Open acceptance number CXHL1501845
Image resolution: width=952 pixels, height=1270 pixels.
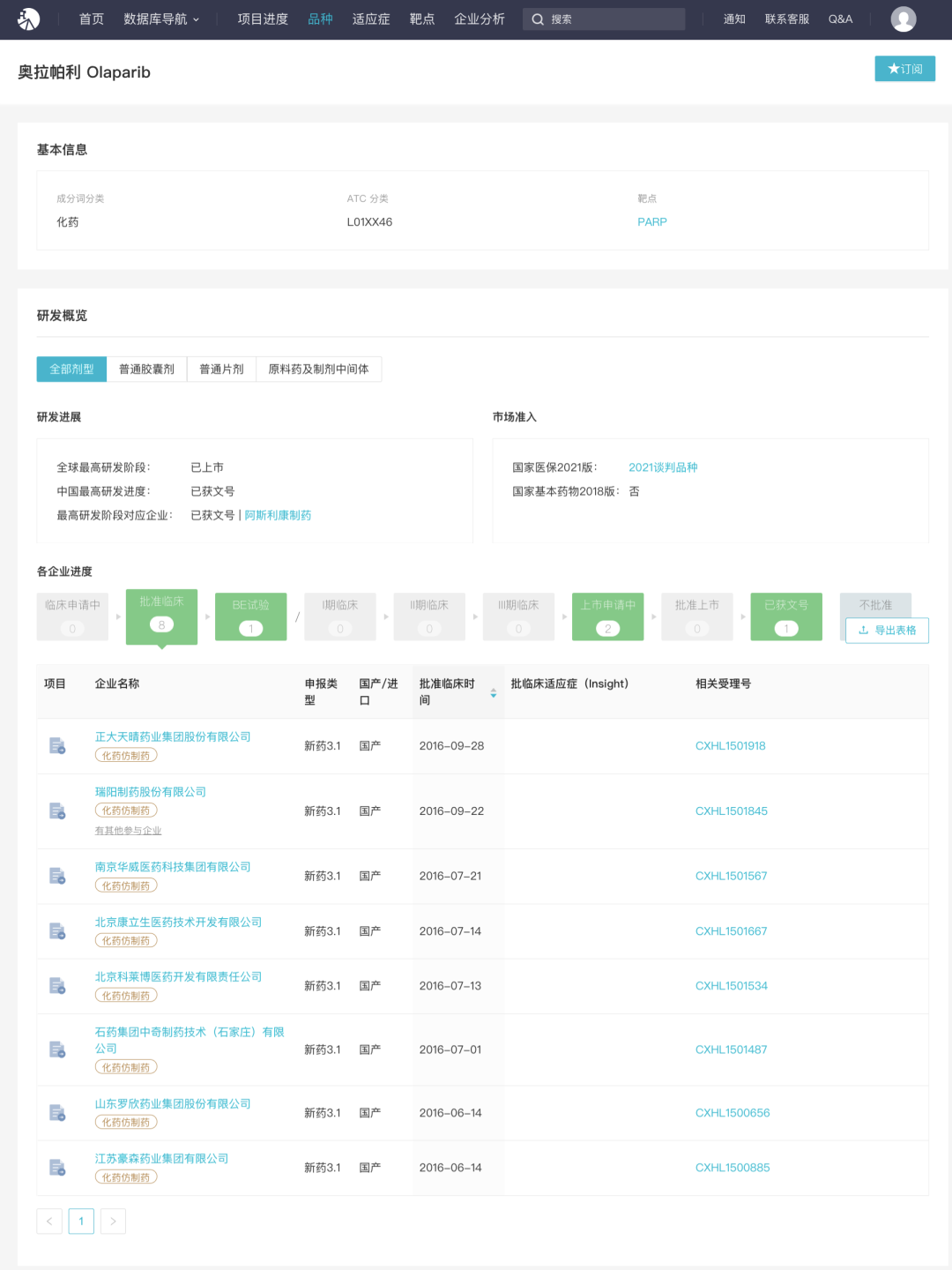tap(731, 811)
